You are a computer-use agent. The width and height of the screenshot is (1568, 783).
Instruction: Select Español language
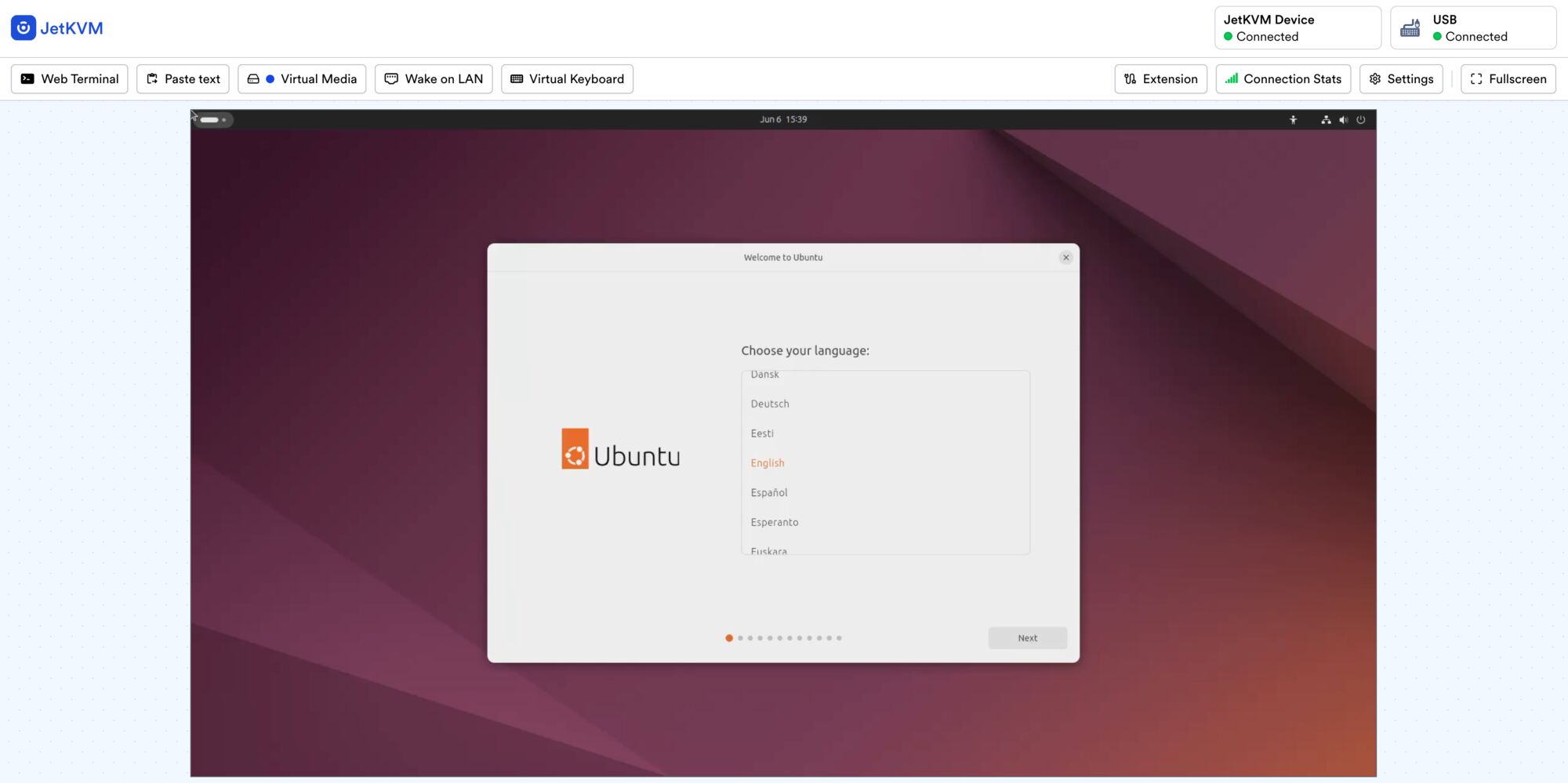885,493
